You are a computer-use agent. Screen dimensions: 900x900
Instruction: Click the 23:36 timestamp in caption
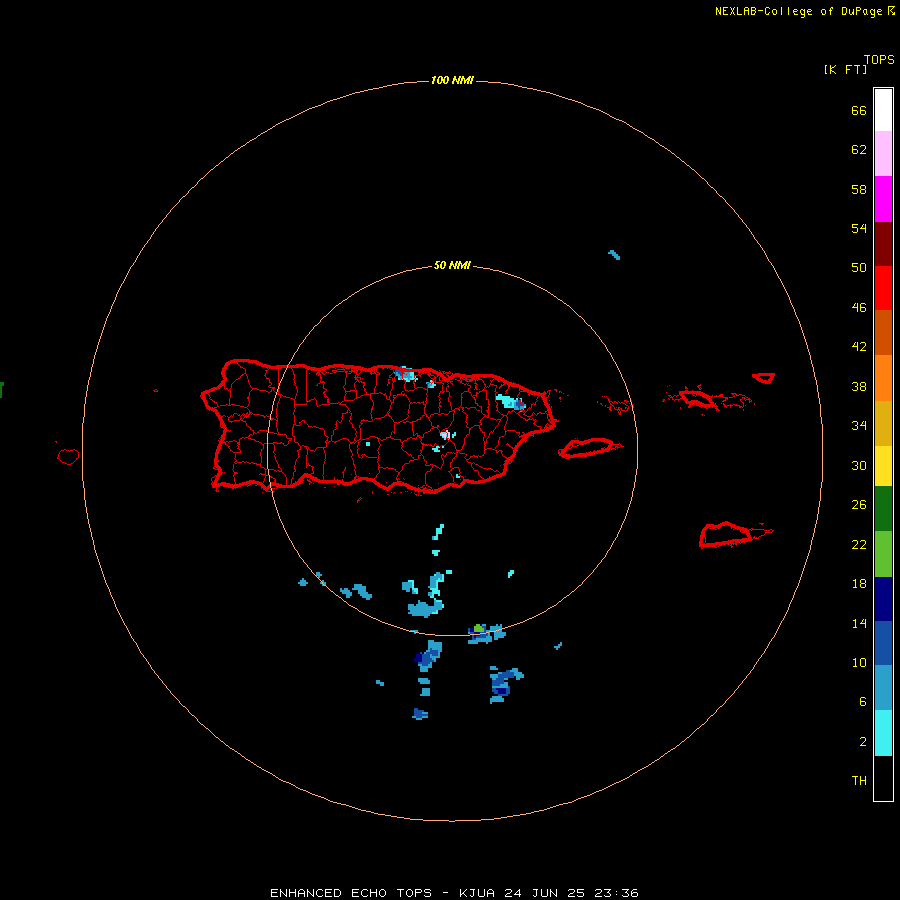(x=617, y=893)
